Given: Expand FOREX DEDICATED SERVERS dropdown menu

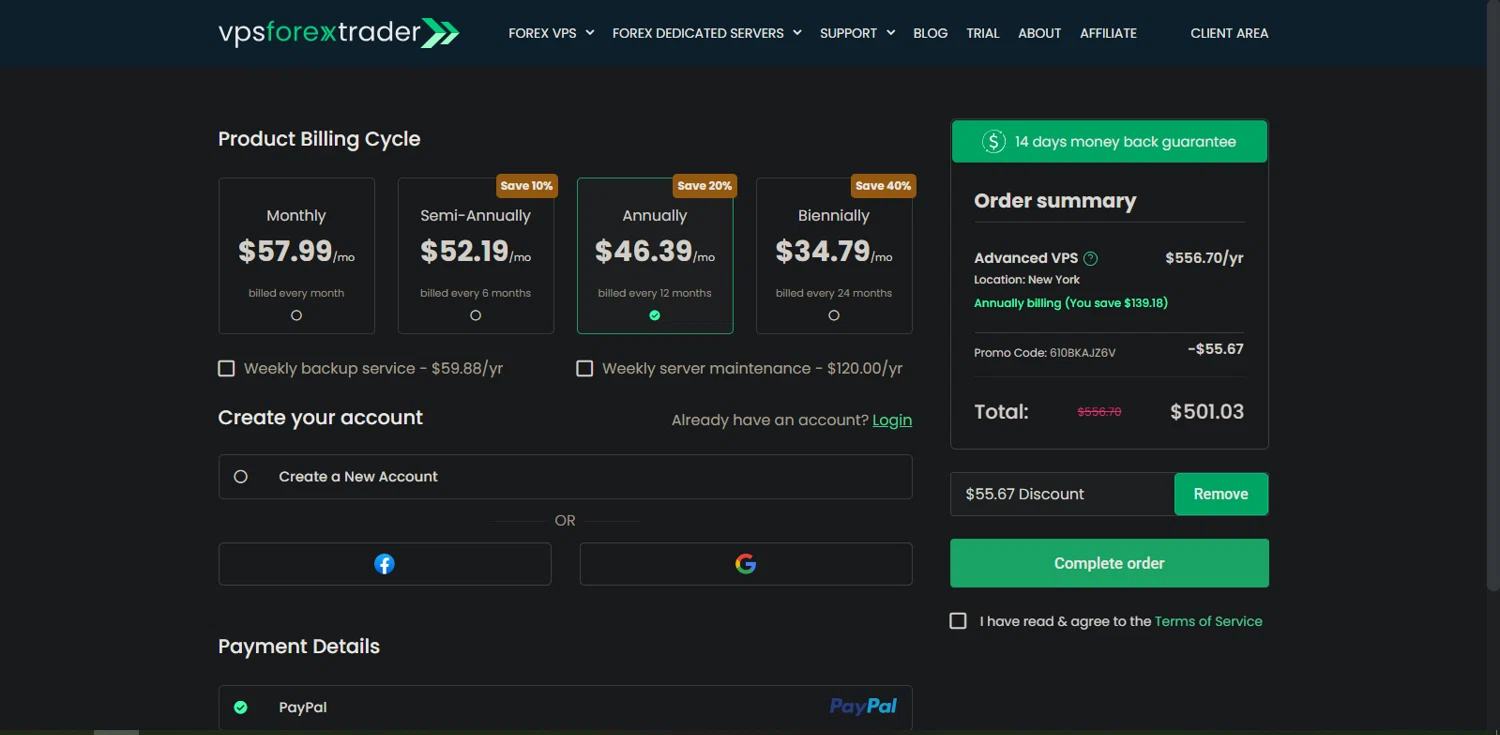Looking at the screenshot, I should pos(707,33).
